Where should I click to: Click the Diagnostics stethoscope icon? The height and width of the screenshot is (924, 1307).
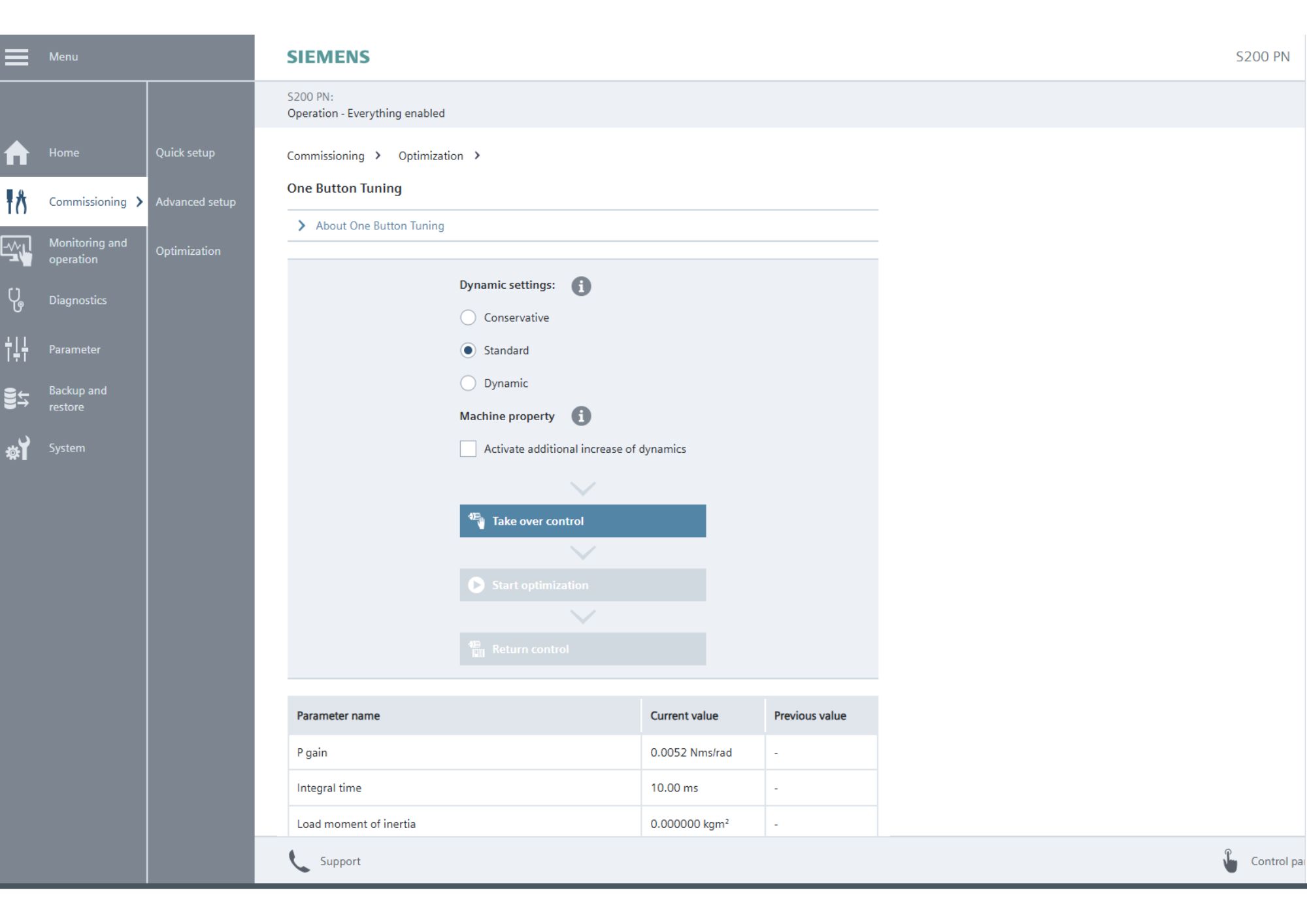coord(16,301)
